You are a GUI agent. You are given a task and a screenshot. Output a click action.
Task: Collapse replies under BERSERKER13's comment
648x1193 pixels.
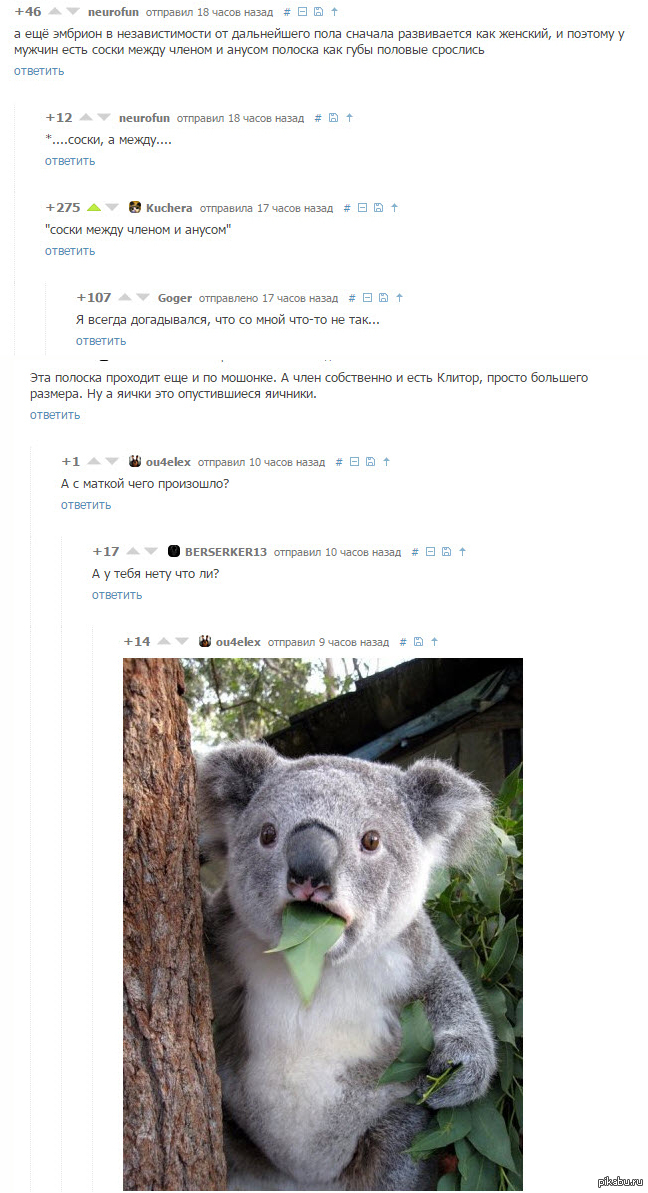[430, 552]
